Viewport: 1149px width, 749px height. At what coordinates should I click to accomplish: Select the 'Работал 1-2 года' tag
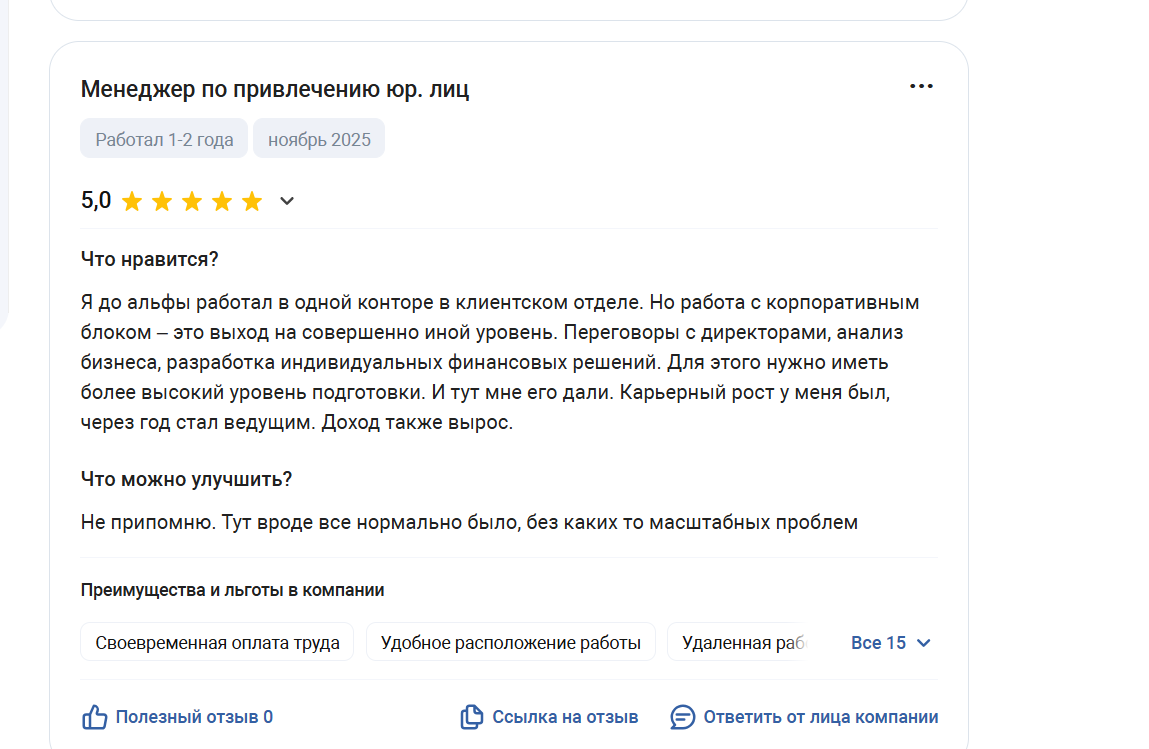click(x=164, y=139)
